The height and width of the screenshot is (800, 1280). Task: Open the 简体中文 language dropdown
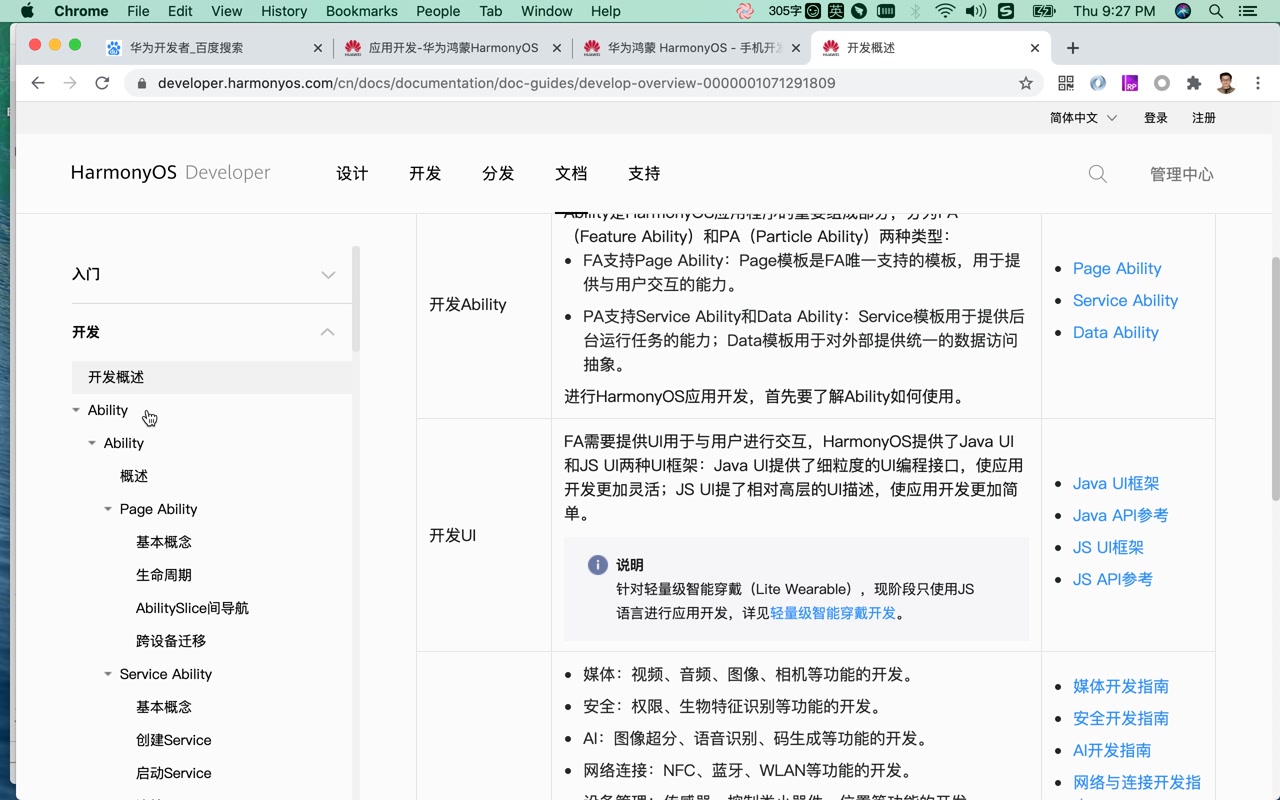[x=1083, y=118]
